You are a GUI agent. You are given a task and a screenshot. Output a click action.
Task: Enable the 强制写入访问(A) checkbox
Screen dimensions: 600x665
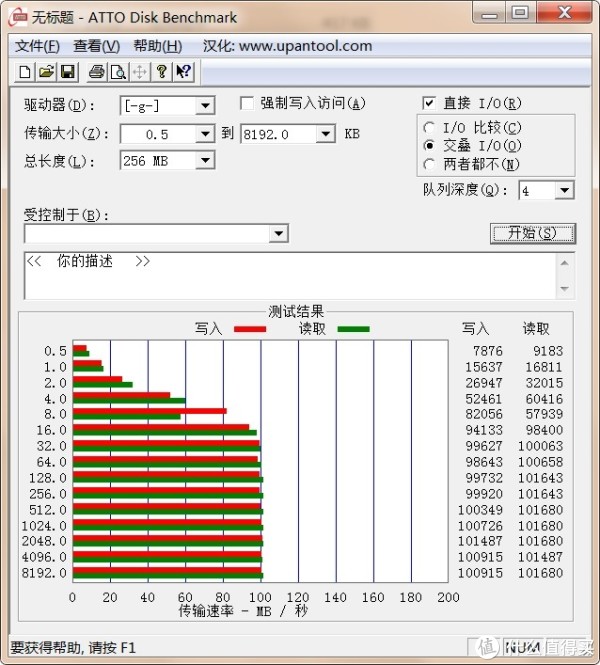pyautogui.click(x=247, y=103)
